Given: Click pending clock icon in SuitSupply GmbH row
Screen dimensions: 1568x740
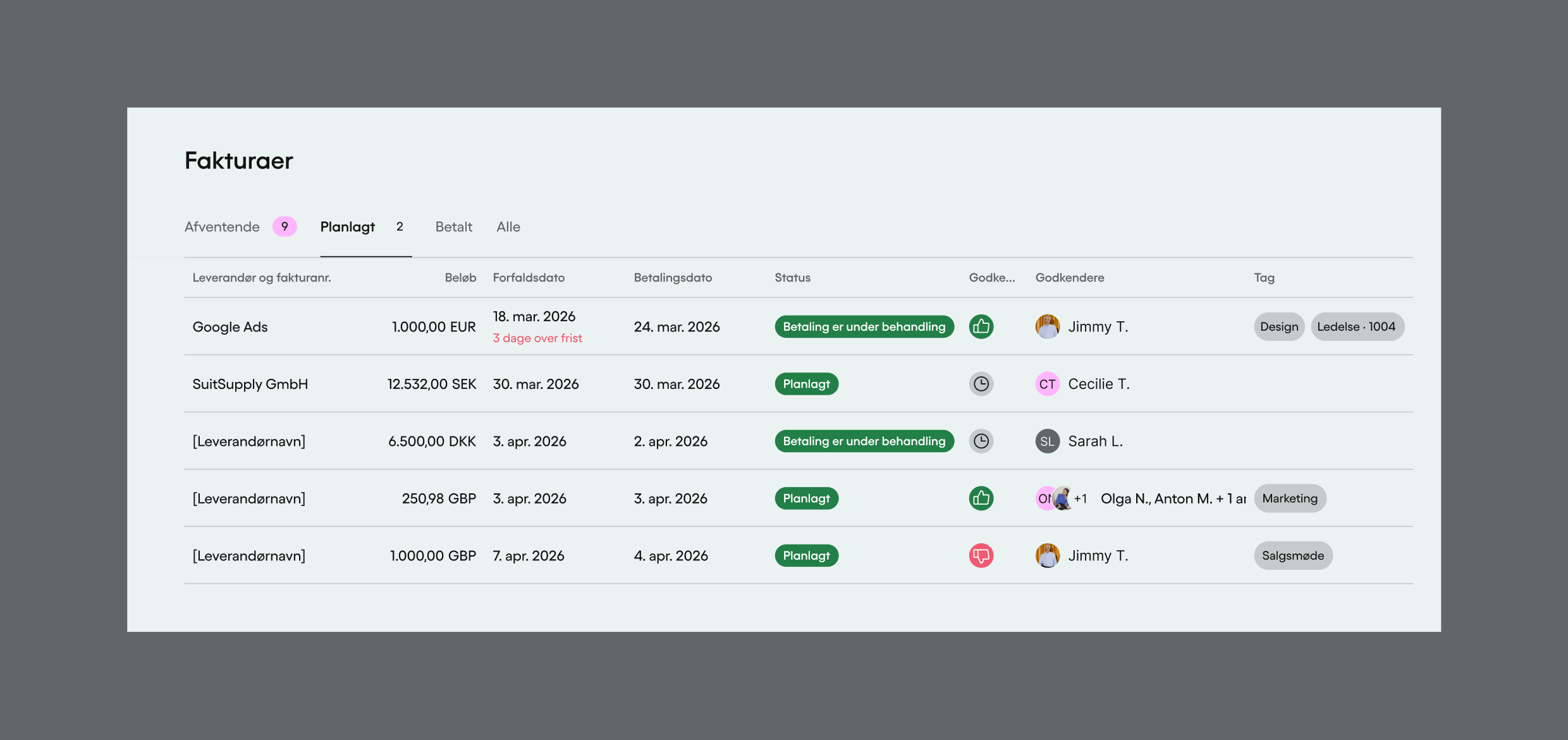Looking at the screenshot, I should 981,384.
